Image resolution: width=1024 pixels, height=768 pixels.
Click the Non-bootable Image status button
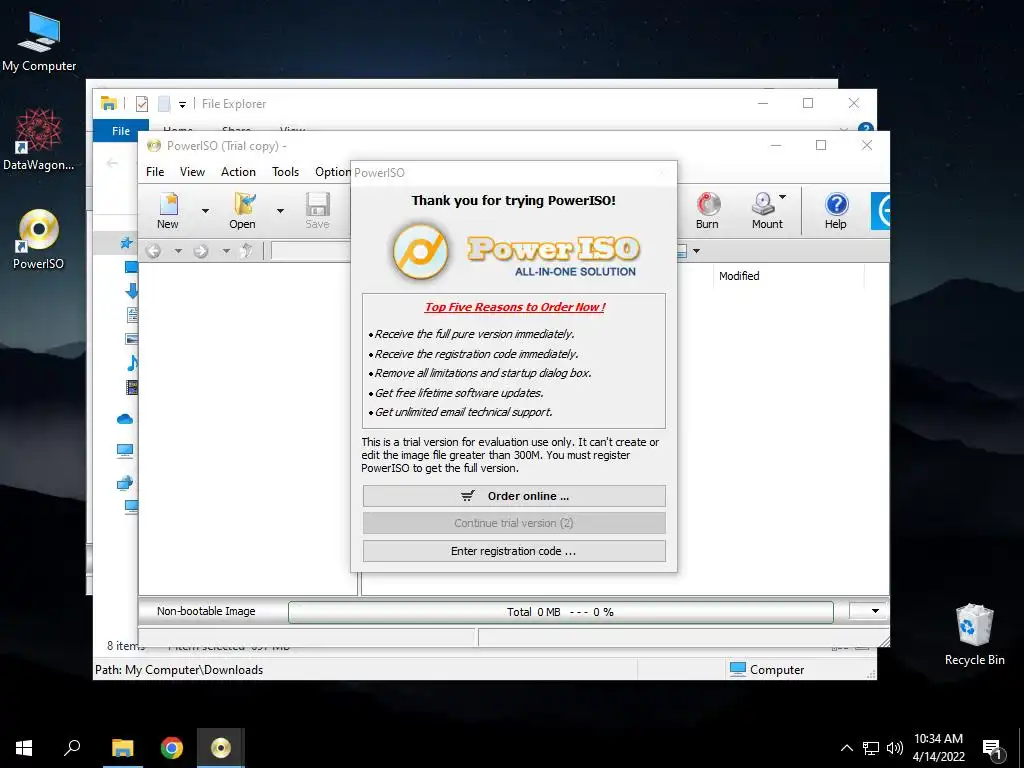tap(206, 611)
